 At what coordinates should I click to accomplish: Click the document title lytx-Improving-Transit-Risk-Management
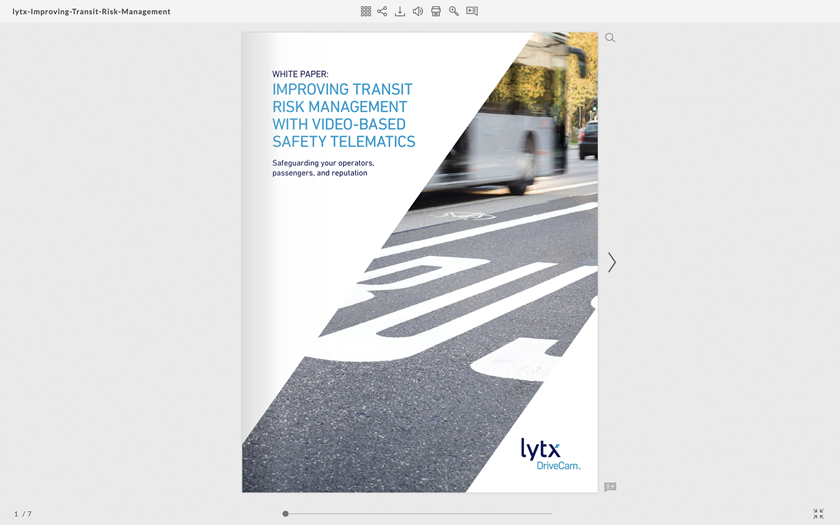click(91, 12)
